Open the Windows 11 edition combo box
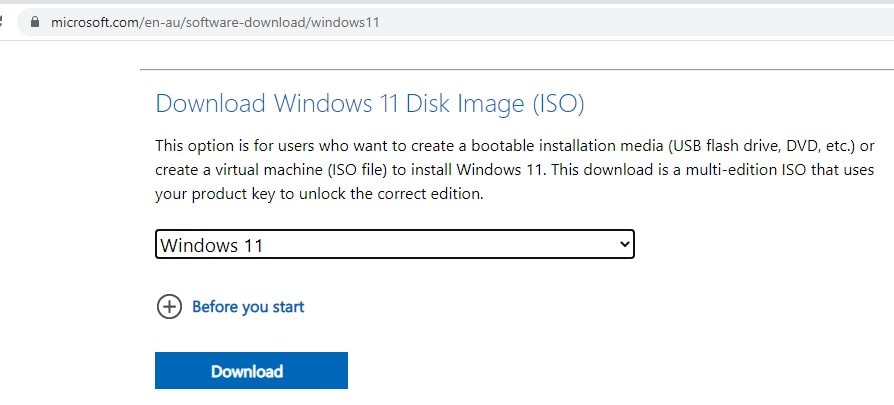This screenshot has height=405, width=894. coord(394,244)
